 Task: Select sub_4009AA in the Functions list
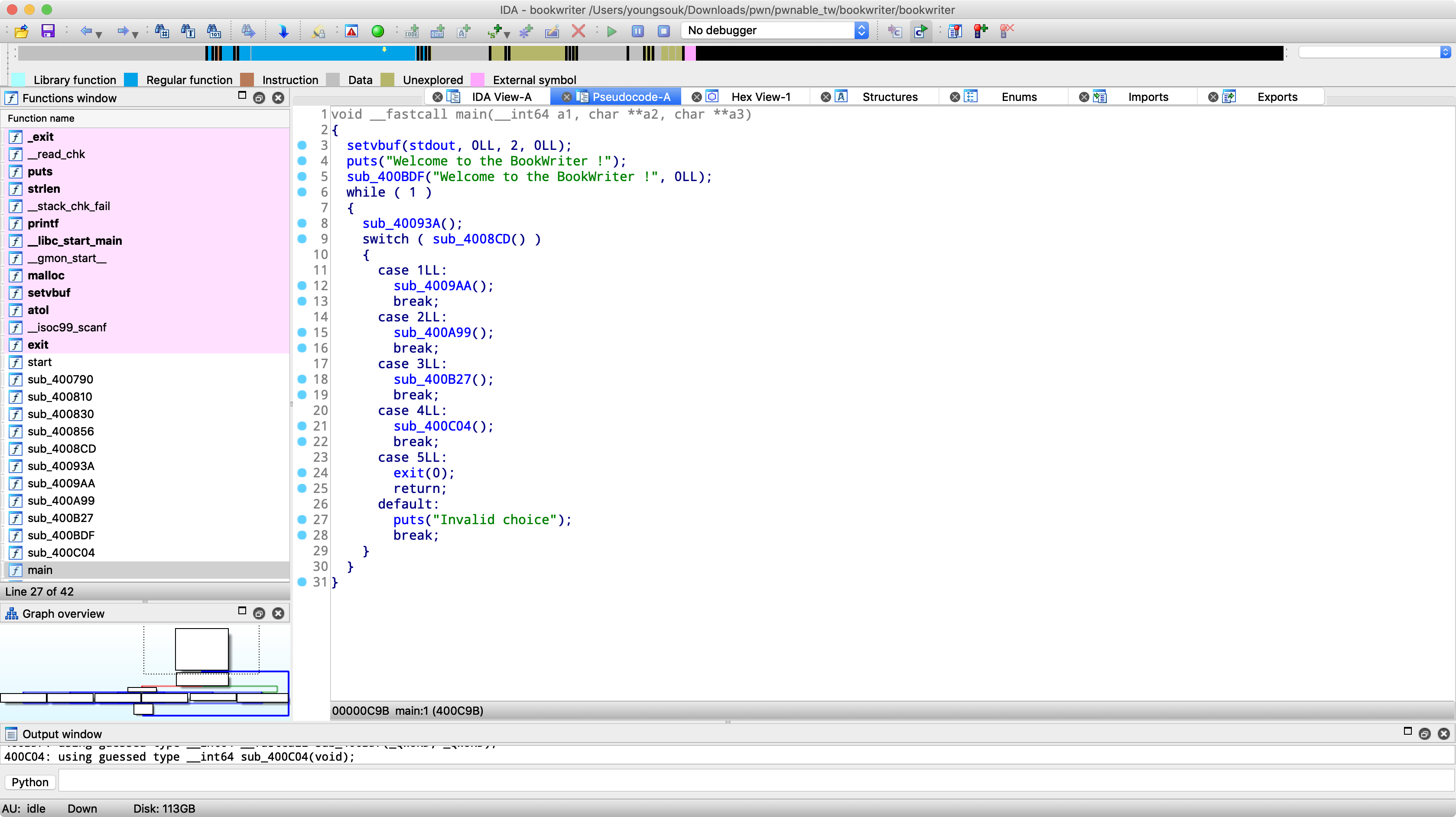[x=61, y=483]
